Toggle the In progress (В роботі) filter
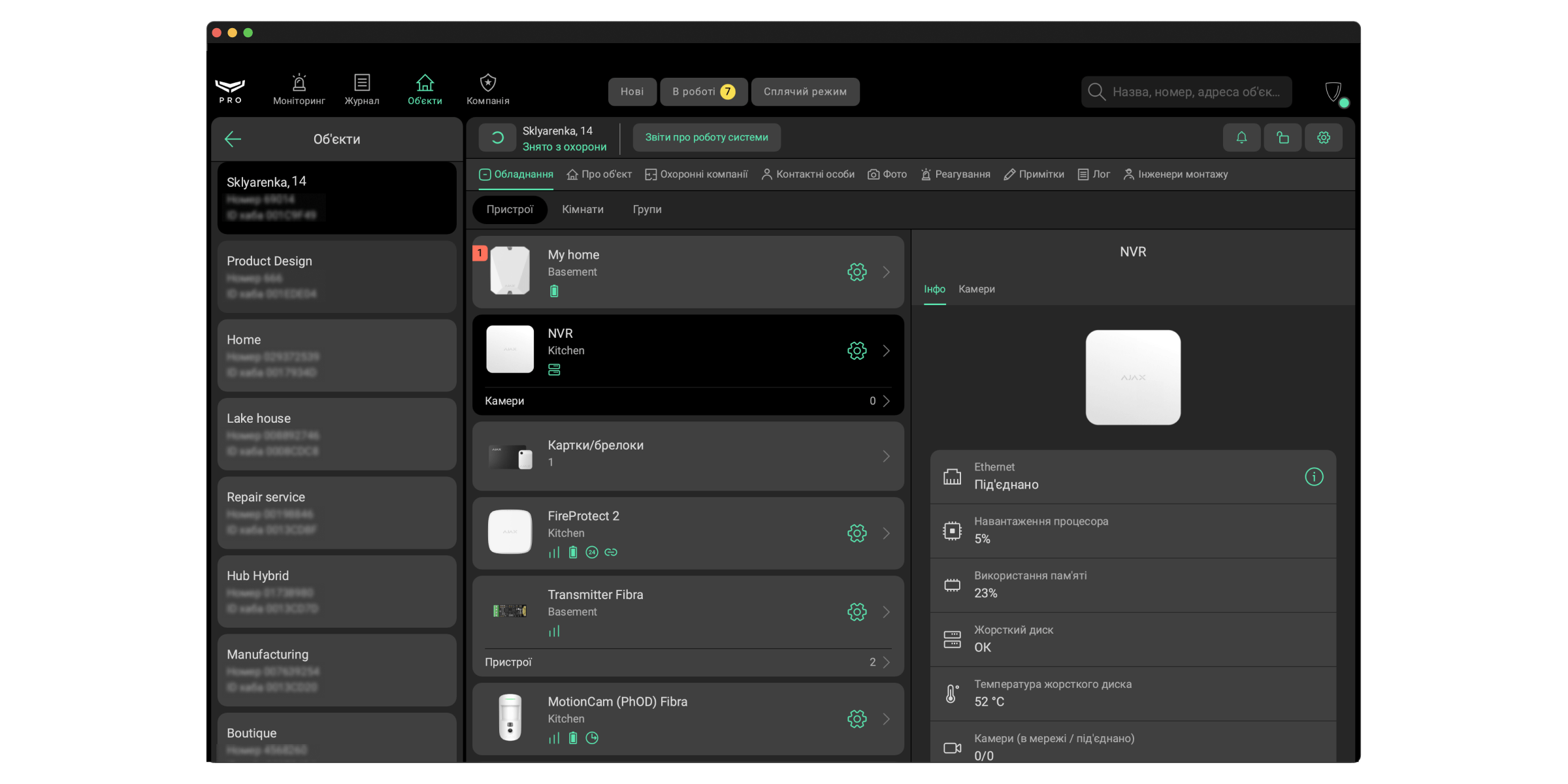This screenshot has height=784, width=1568. tap(704, 92)
